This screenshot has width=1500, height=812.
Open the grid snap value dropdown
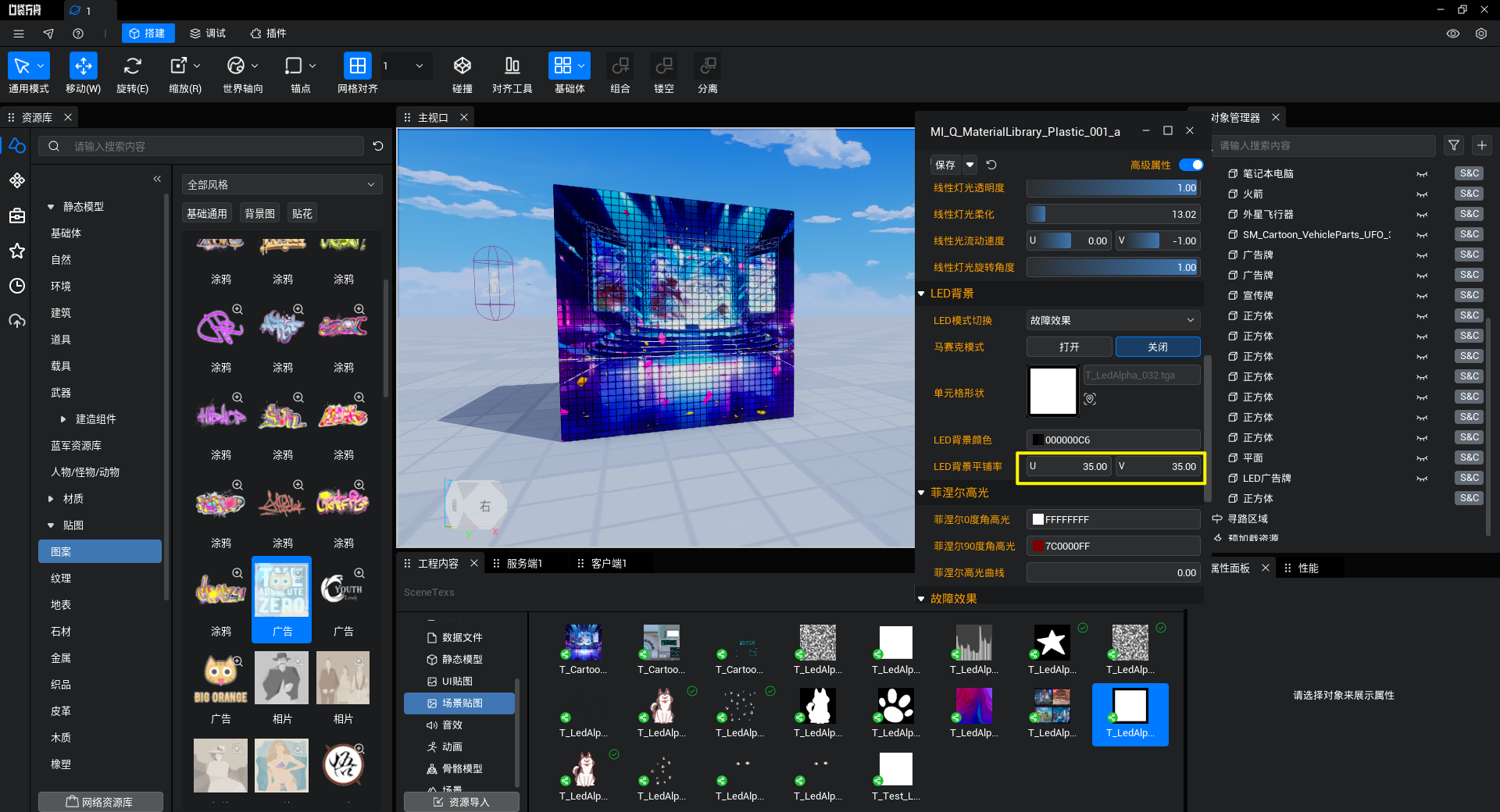point(420,66)
